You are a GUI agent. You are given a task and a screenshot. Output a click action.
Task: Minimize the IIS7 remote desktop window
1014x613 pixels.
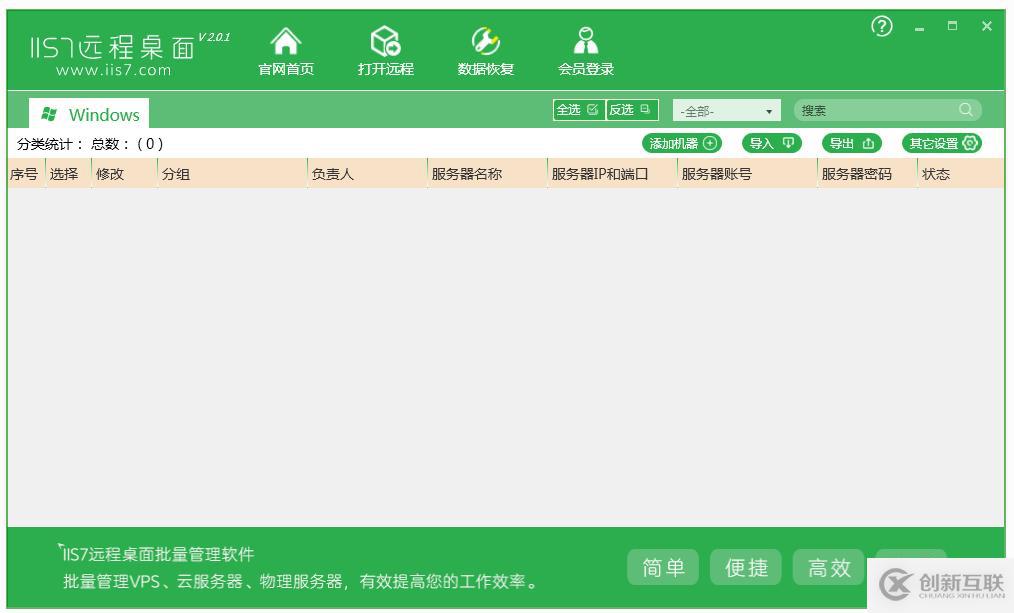[920, 27]
